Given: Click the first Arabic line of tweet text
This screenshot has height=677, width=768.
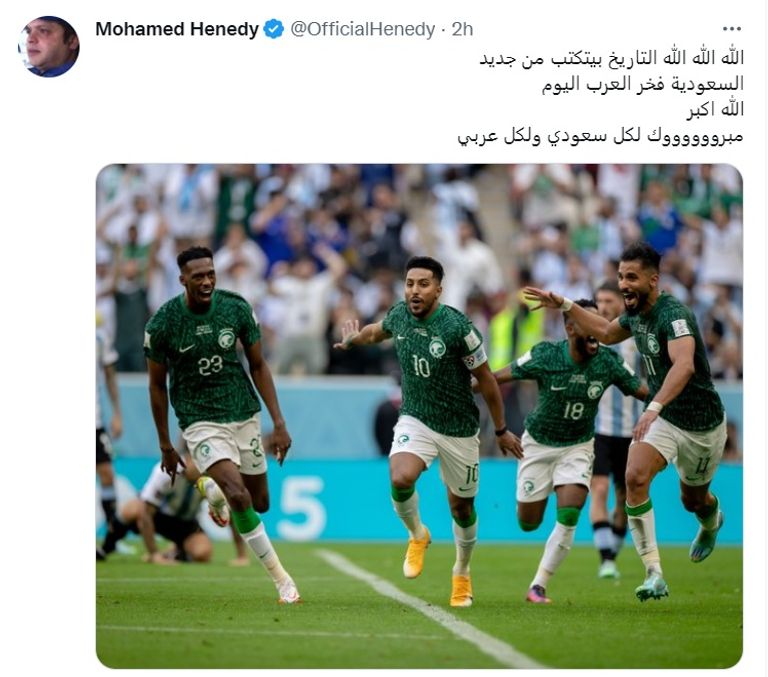Looking at the screenshot, I should coord(611,59).
